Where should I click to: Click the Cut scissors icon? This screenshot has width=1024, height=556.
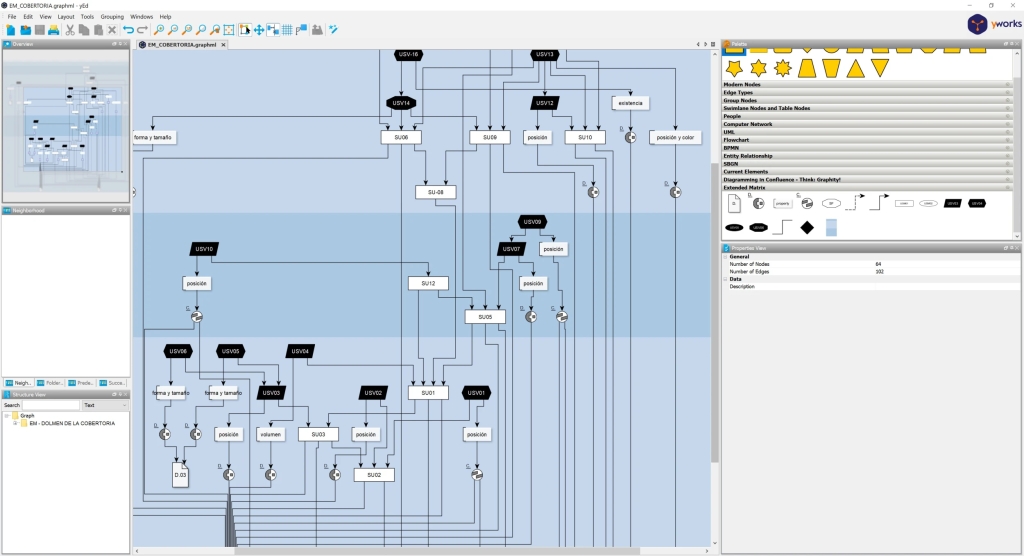[70, 30]
